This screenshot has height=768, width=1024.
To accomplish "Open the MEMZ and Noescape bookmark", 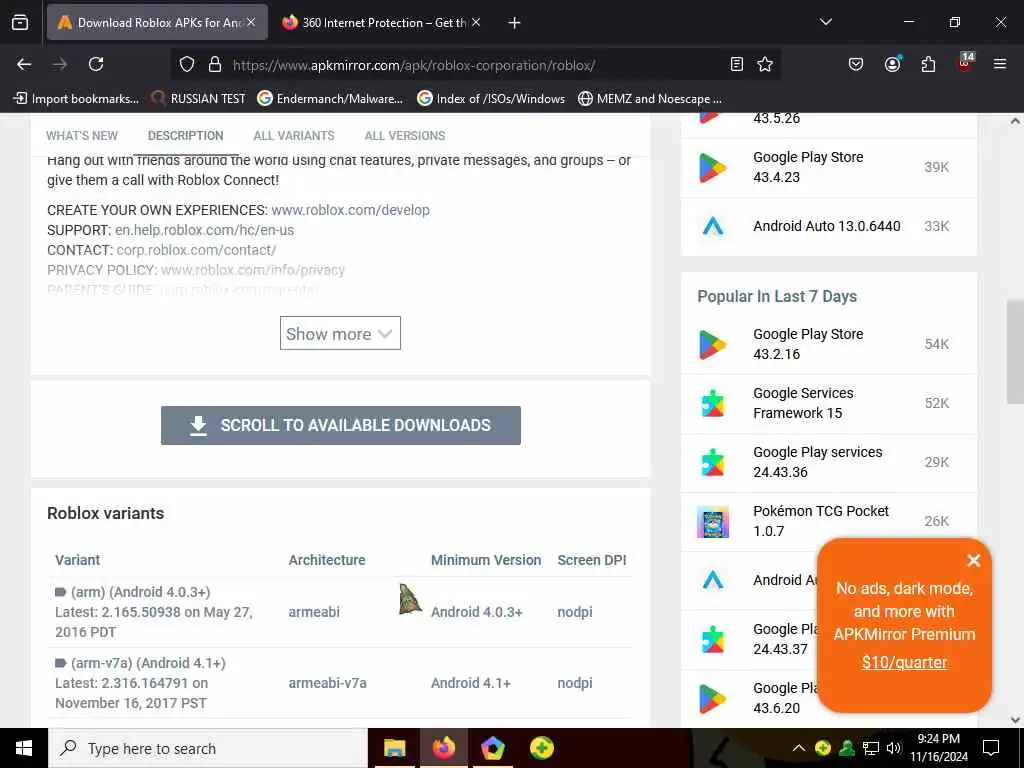I will [650, 99].
